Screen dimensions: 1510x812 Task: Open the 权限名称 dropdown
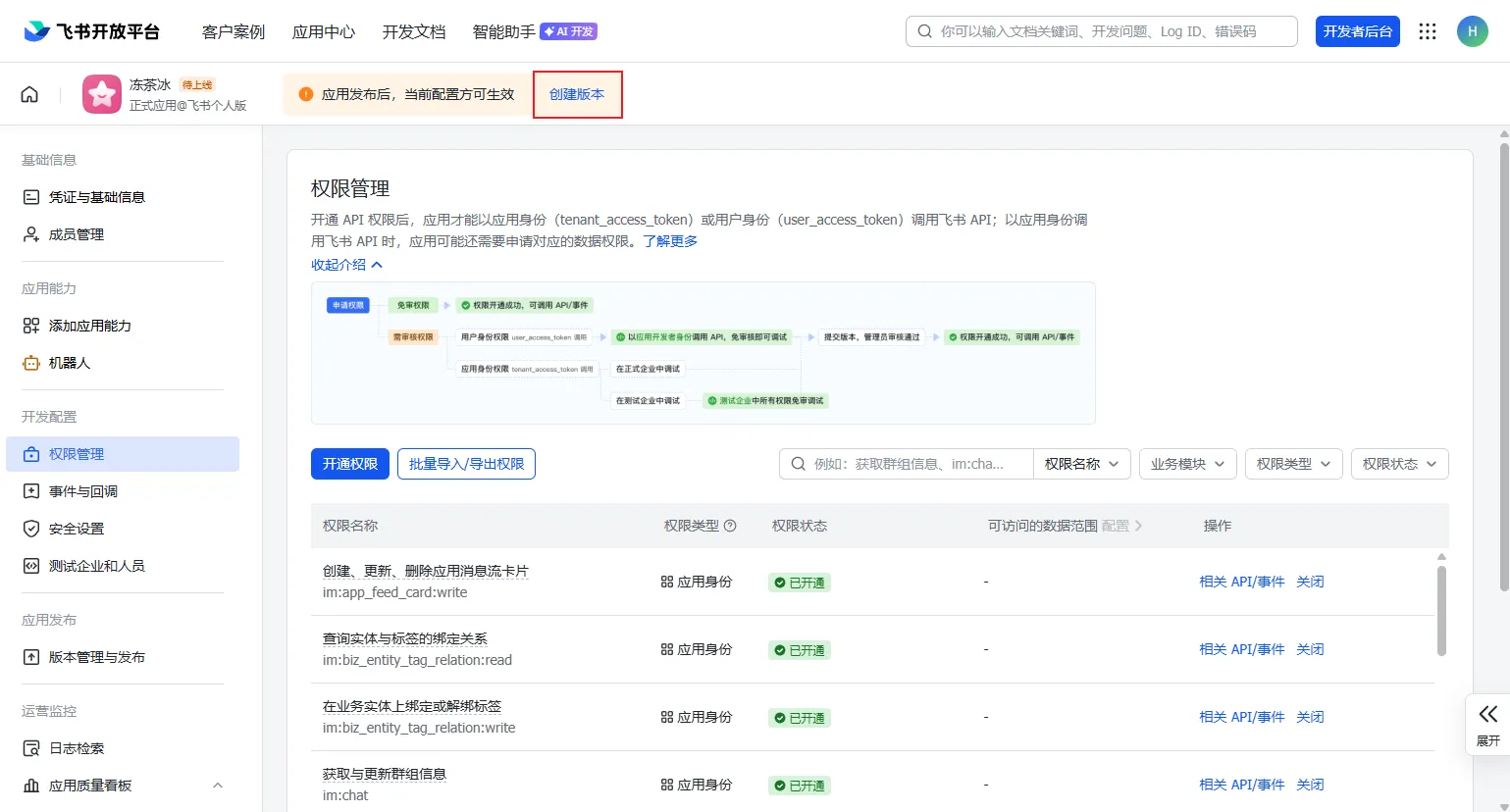(x=1081, y=464)
